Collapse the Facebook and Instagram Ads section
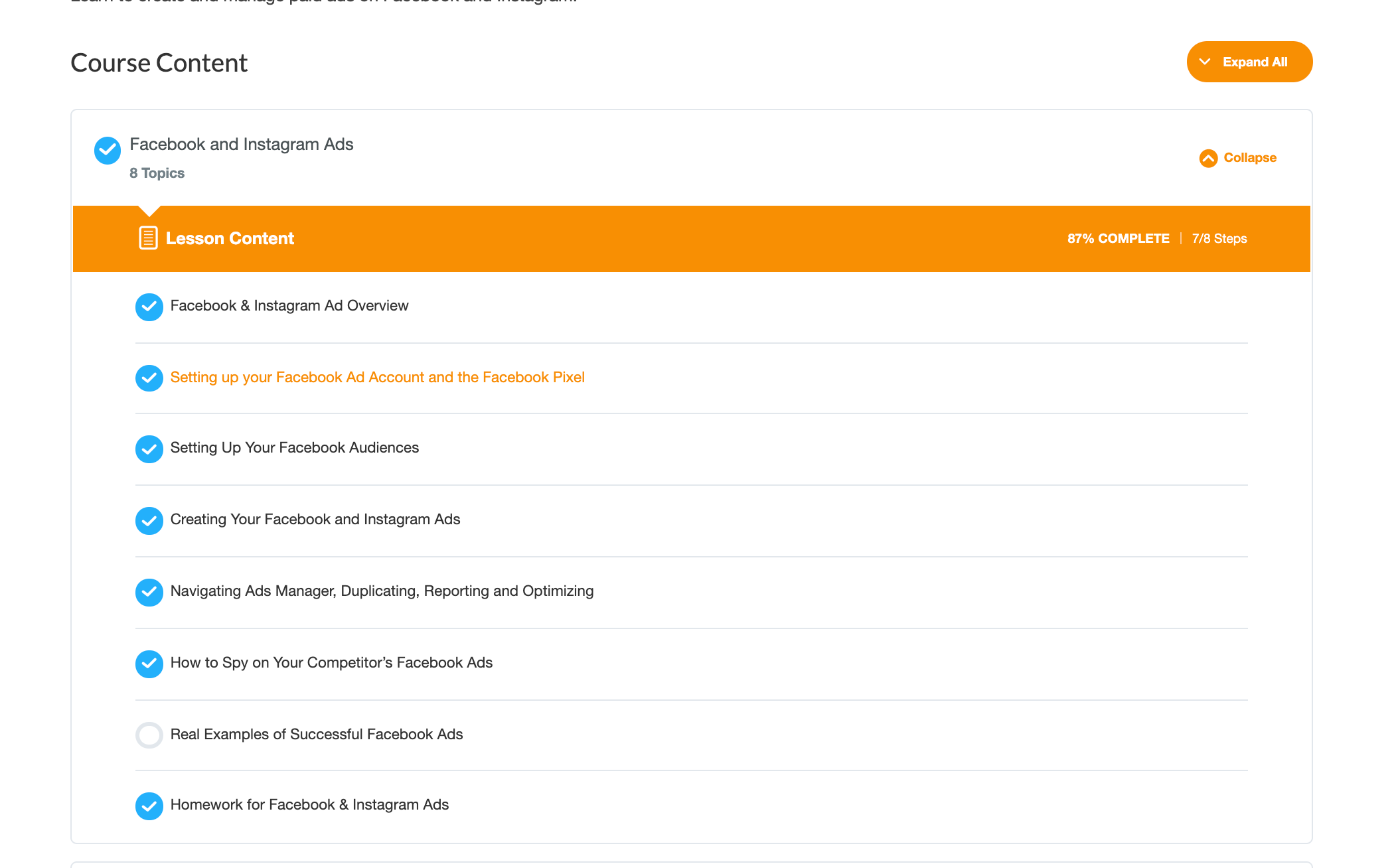Screen dimensions: 1398x868 (x=1238, y=158)
